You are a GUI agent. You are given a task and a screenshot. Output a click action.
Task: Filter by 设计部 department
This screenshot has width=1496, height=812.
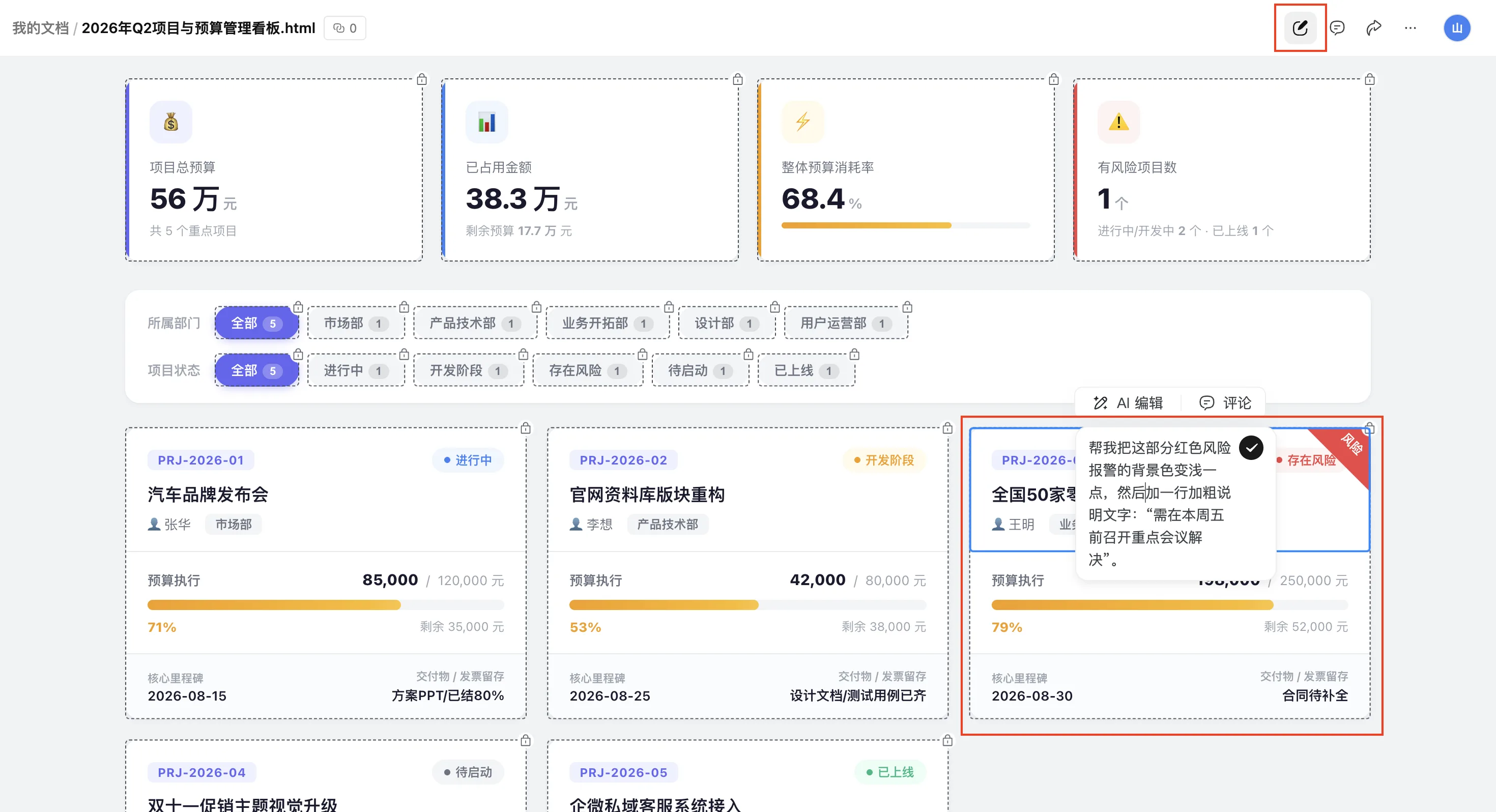727,323
